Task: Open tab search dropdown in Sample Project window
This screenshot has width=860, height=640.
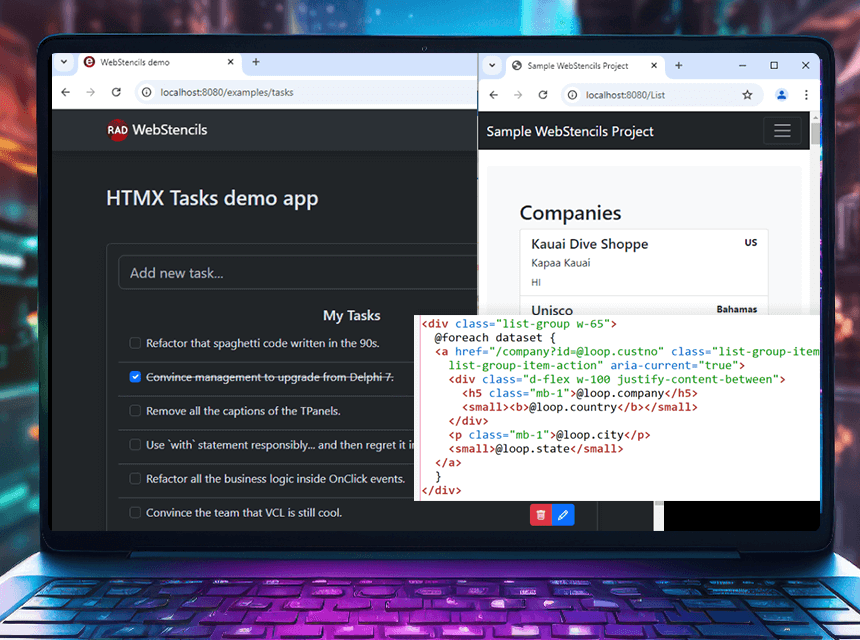Action: tap(491, 65)
